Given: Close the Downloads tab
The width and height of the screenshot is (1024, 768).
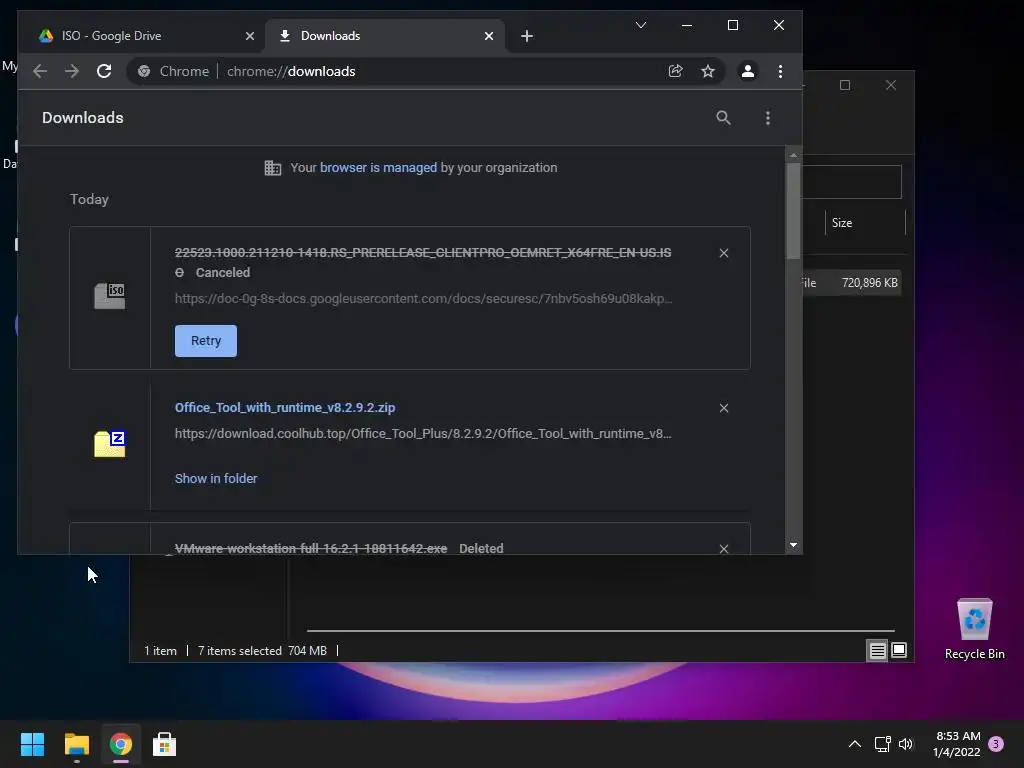Looking at the screenshot, I should (488, 36).
